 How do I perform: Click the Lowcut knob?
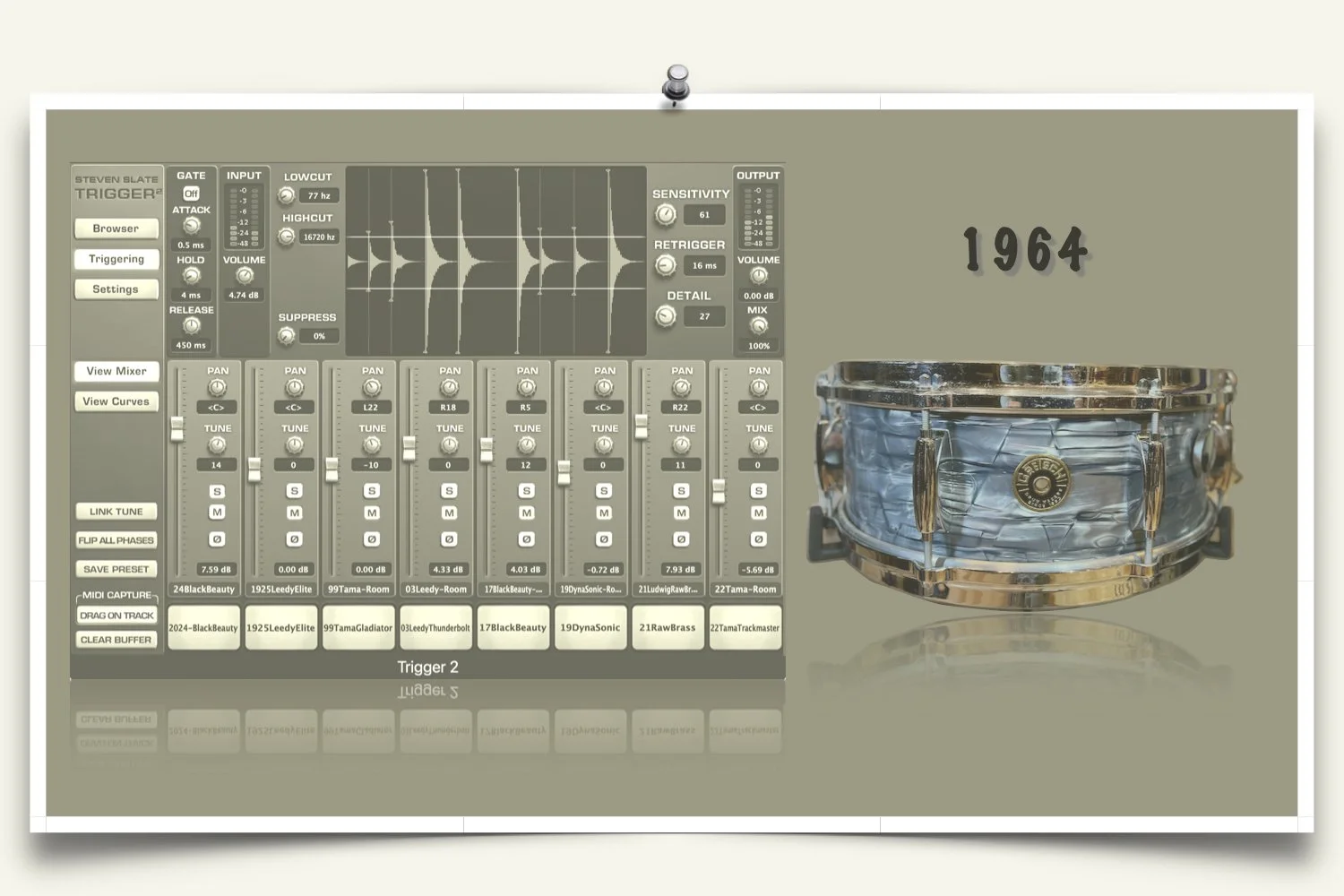click(x=287, y=195)
